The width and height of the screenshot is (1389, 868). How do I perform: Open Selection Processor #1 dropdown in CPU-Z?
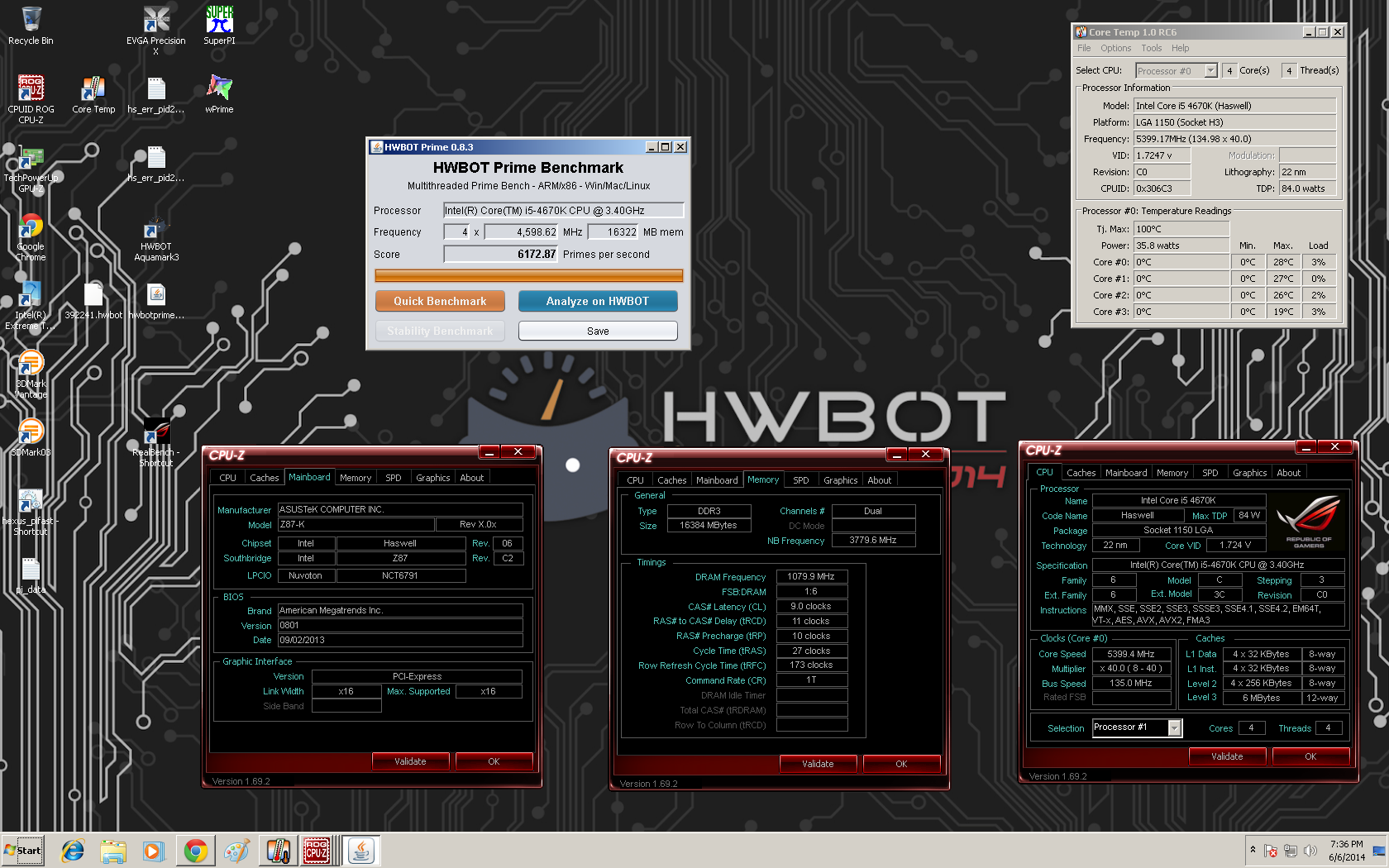(1137, 727)
